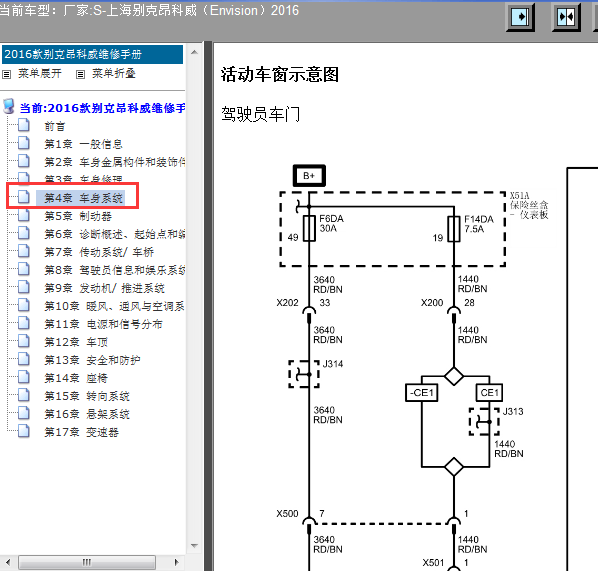Click the B+ power box in diagram
598x571 pixels.
309,176
